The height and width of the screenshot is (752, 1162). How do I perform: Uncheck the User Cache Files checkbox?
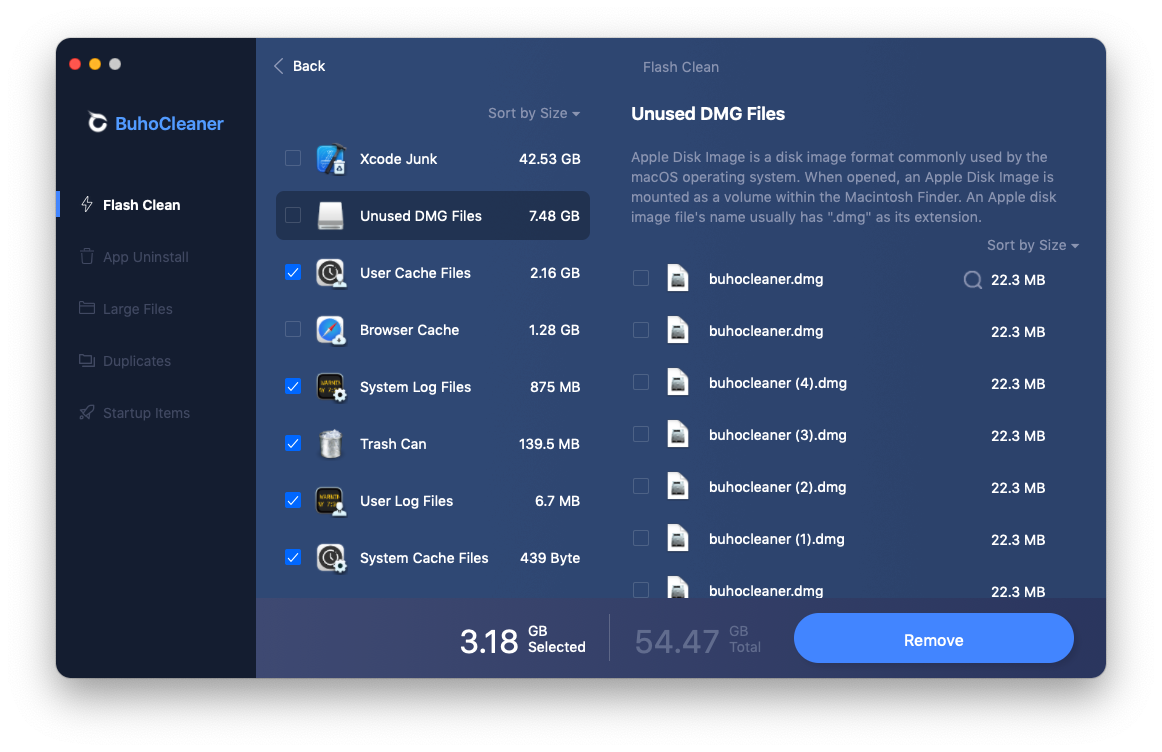tap(293, 272)
